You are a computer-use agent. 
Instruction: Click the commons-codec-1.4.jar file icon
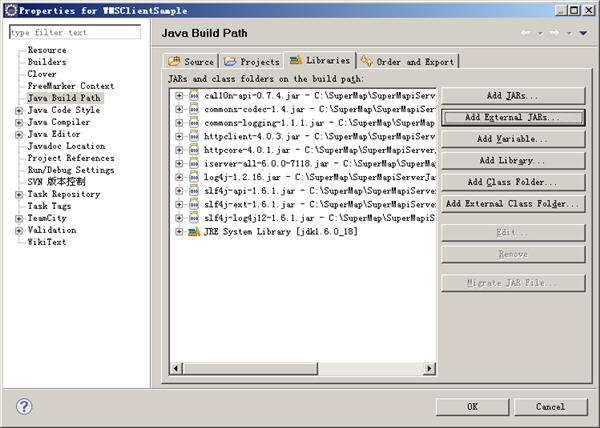point(194,109)
